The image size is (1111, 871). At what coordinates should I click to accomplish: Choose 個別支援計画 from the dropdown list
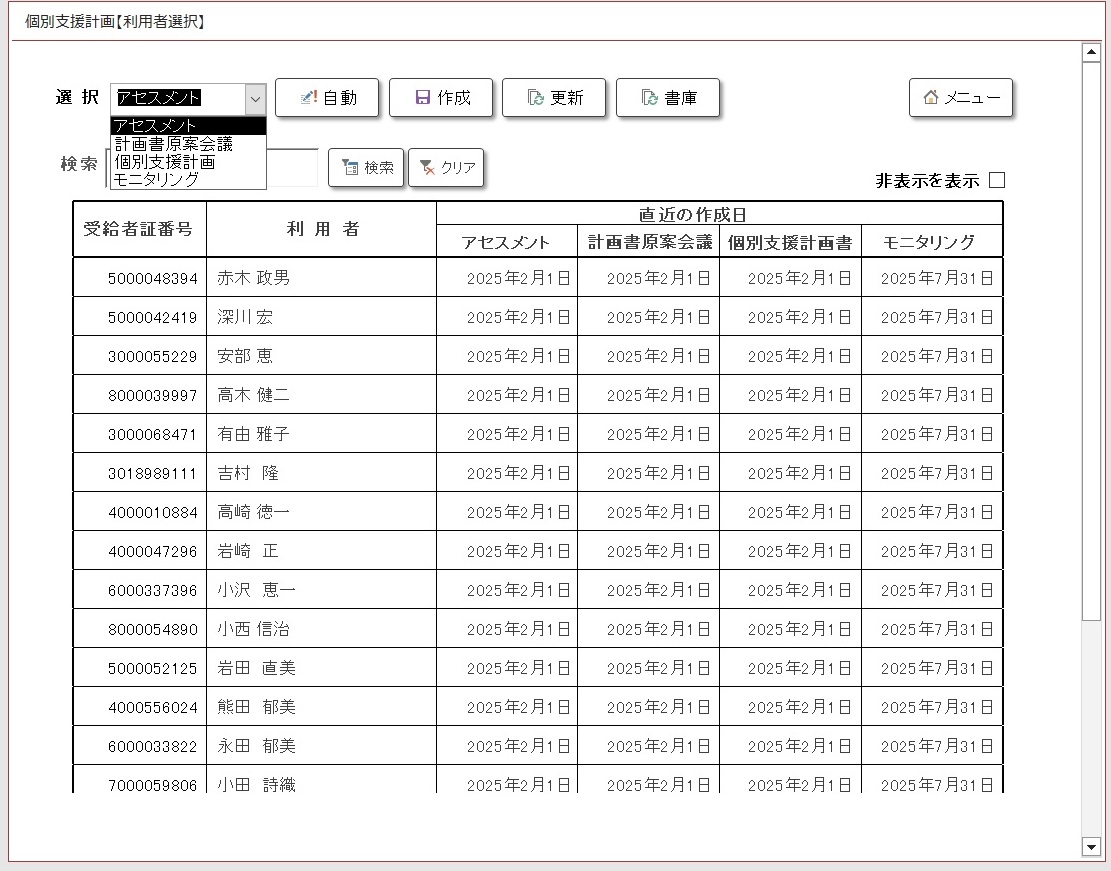point(188,162)
